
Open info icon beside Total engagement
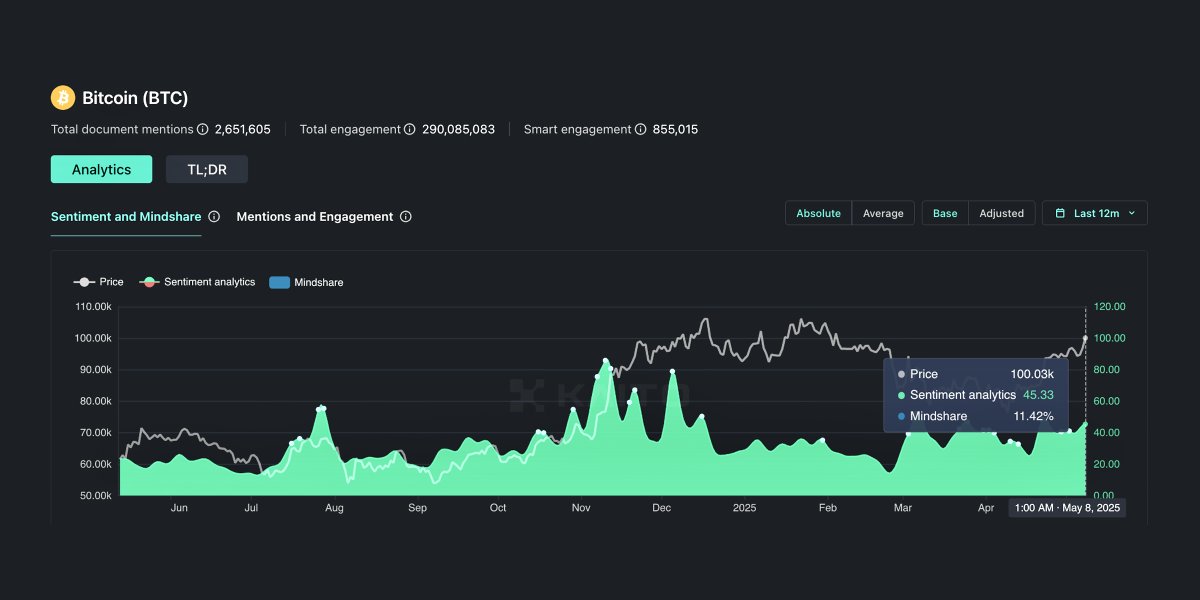410,129
